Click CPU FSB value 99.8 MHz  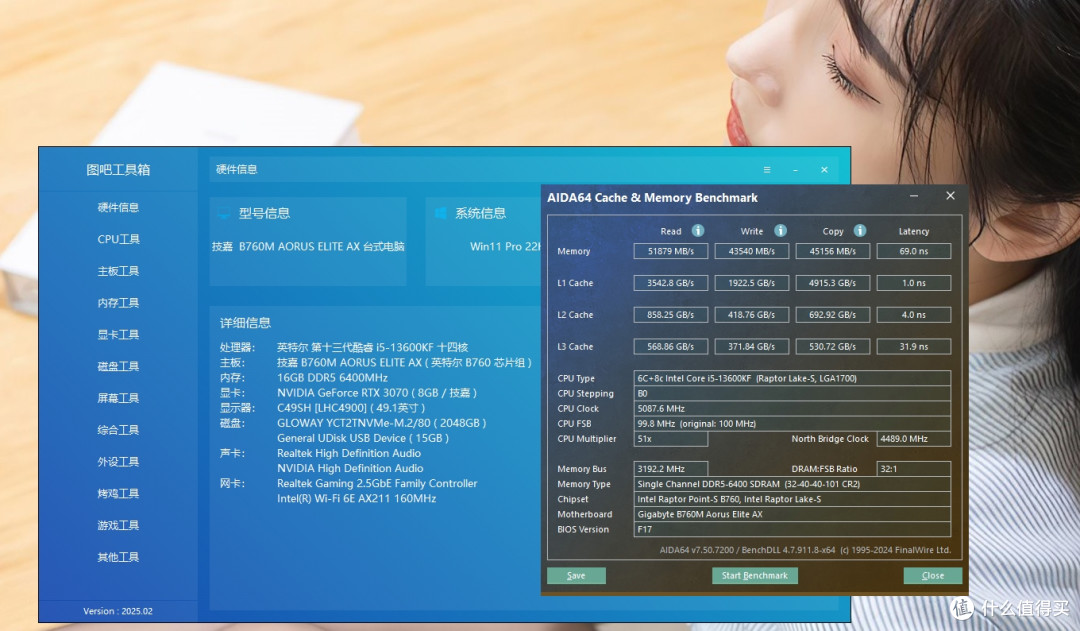coord(792,424)
